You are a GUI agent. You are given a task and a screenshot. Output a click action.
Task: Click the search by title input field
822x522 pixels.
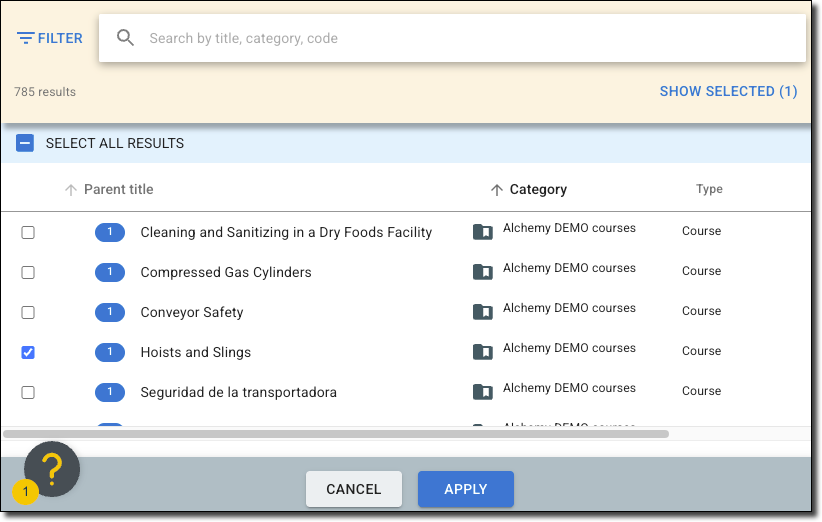coord(470,38)
